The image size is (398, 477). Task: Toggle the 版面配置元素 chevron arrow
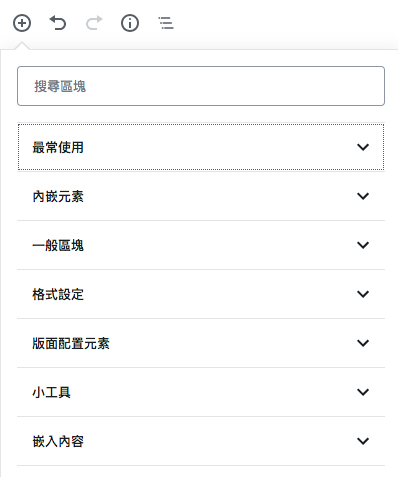point(363,343)
